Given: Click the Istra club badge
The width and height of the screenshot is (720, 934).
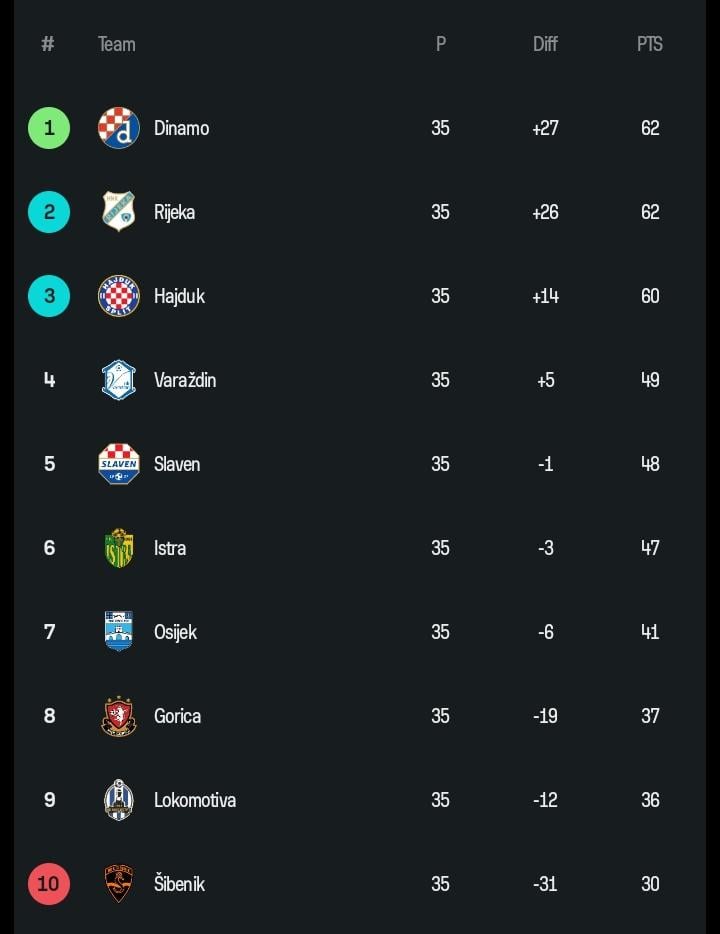Looking at the screenshot, I should pyautogui.click(x=118, y=548).
